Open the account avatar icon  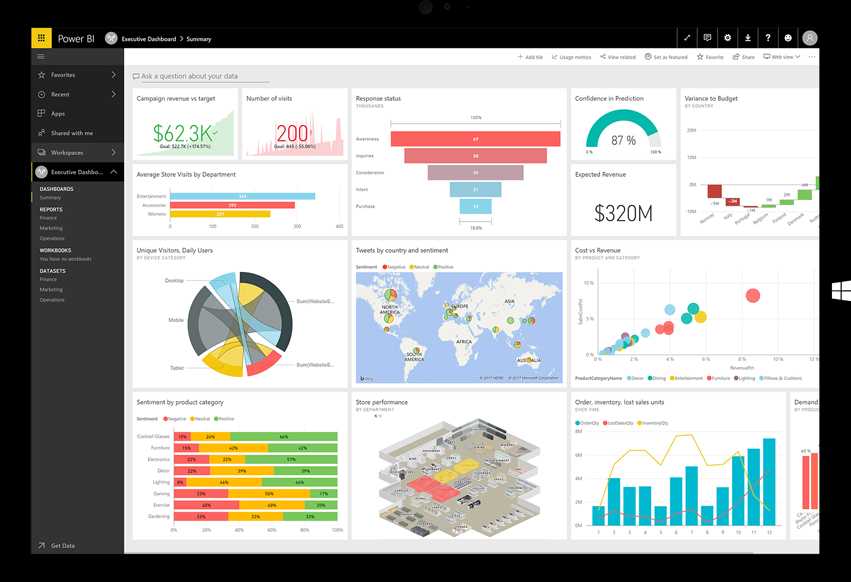(x=810, y=37)
